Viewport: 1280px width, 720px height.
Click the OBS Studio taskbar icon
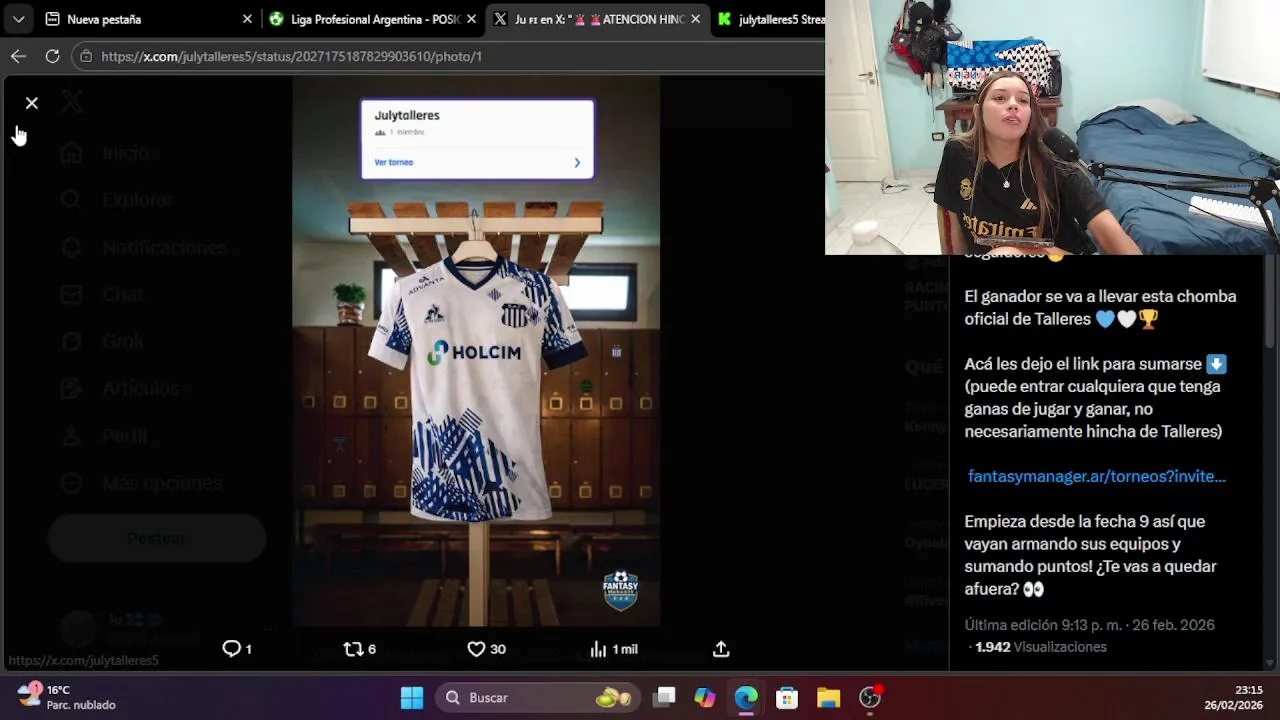pyautogui.click(x=870, y=698)
